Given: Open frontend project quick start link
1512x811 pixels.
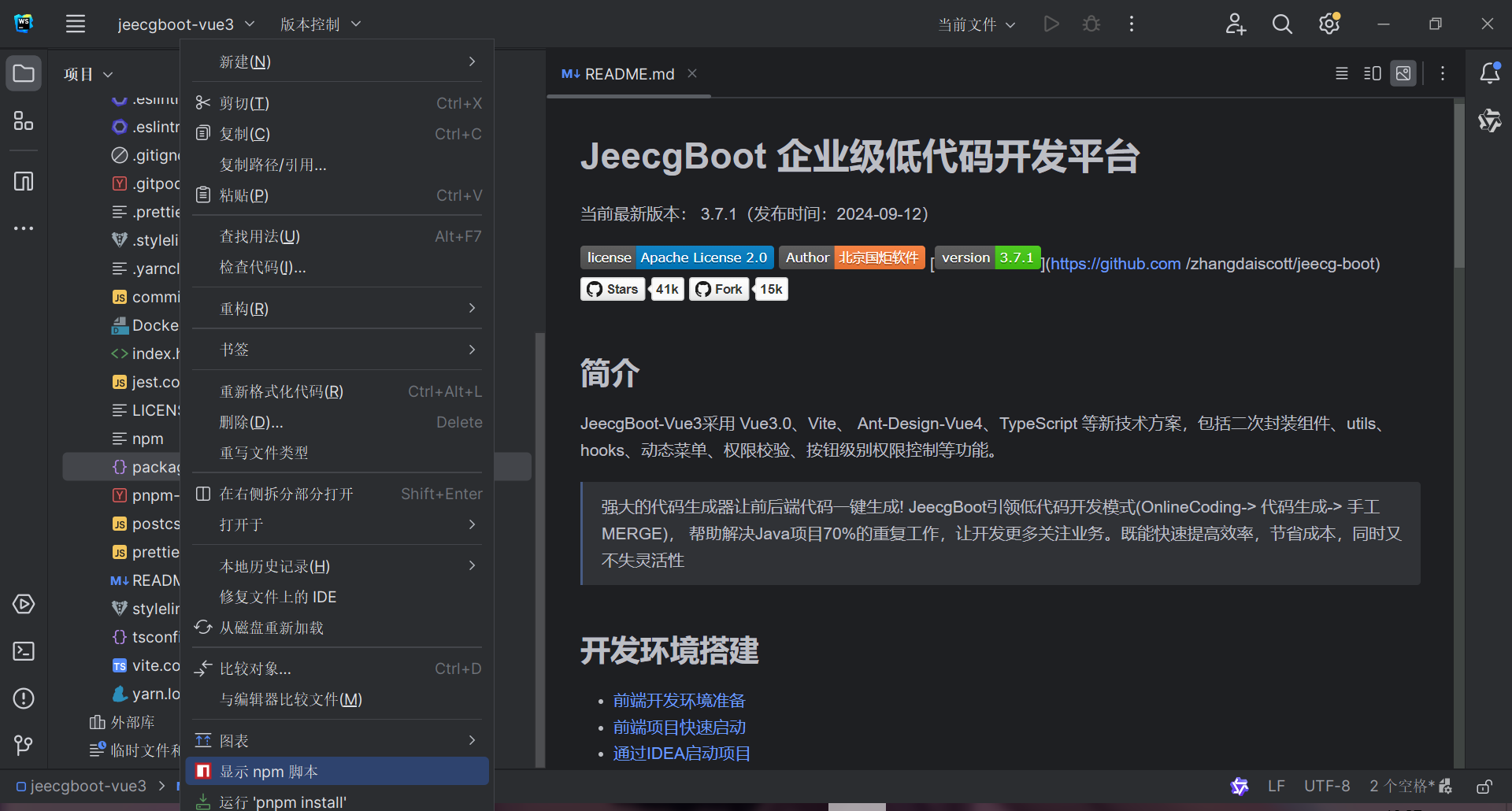Looking at the screenshot, I should (679, 728).
